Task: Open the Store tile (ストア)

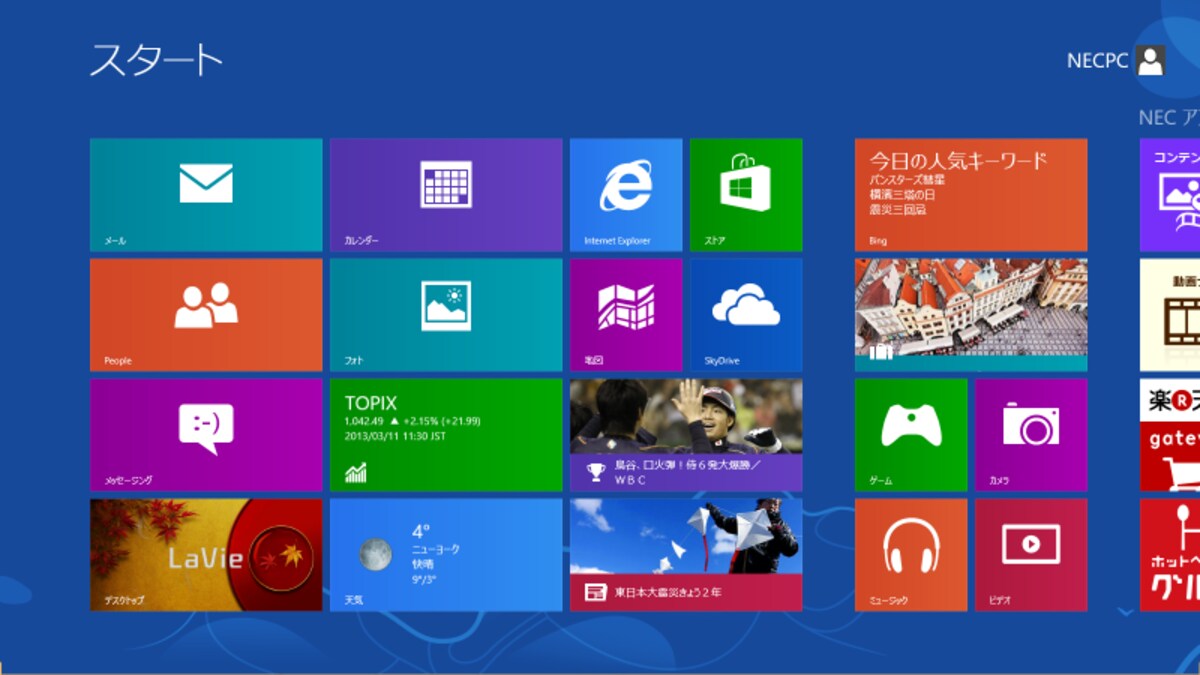Action: click(746, 195)
